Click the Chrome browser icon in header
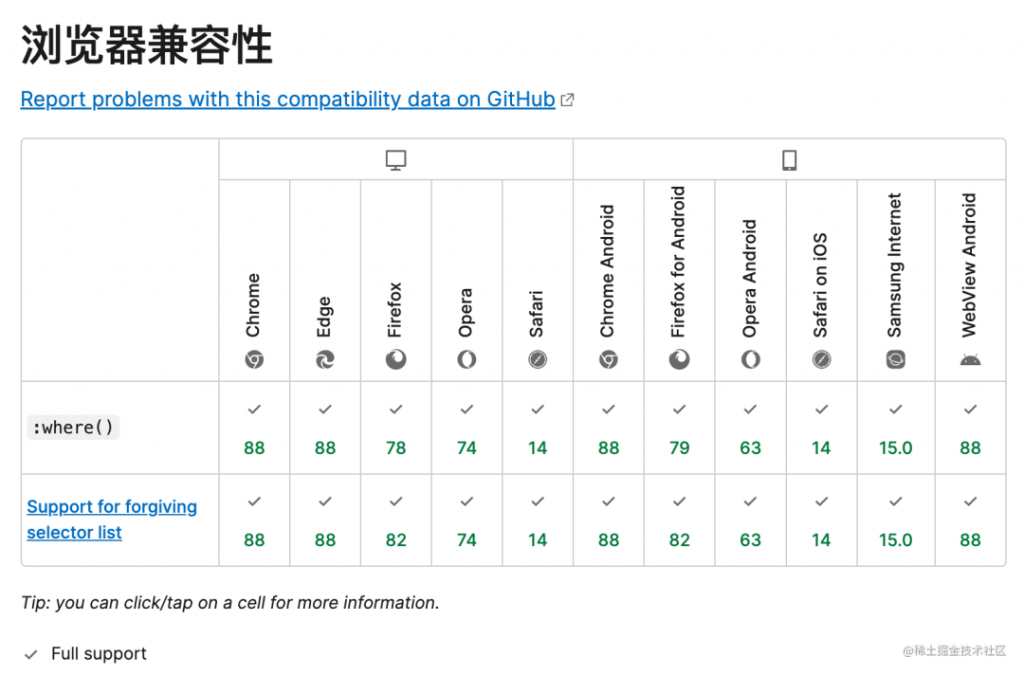1024x675 pixels. pos(254,360)
